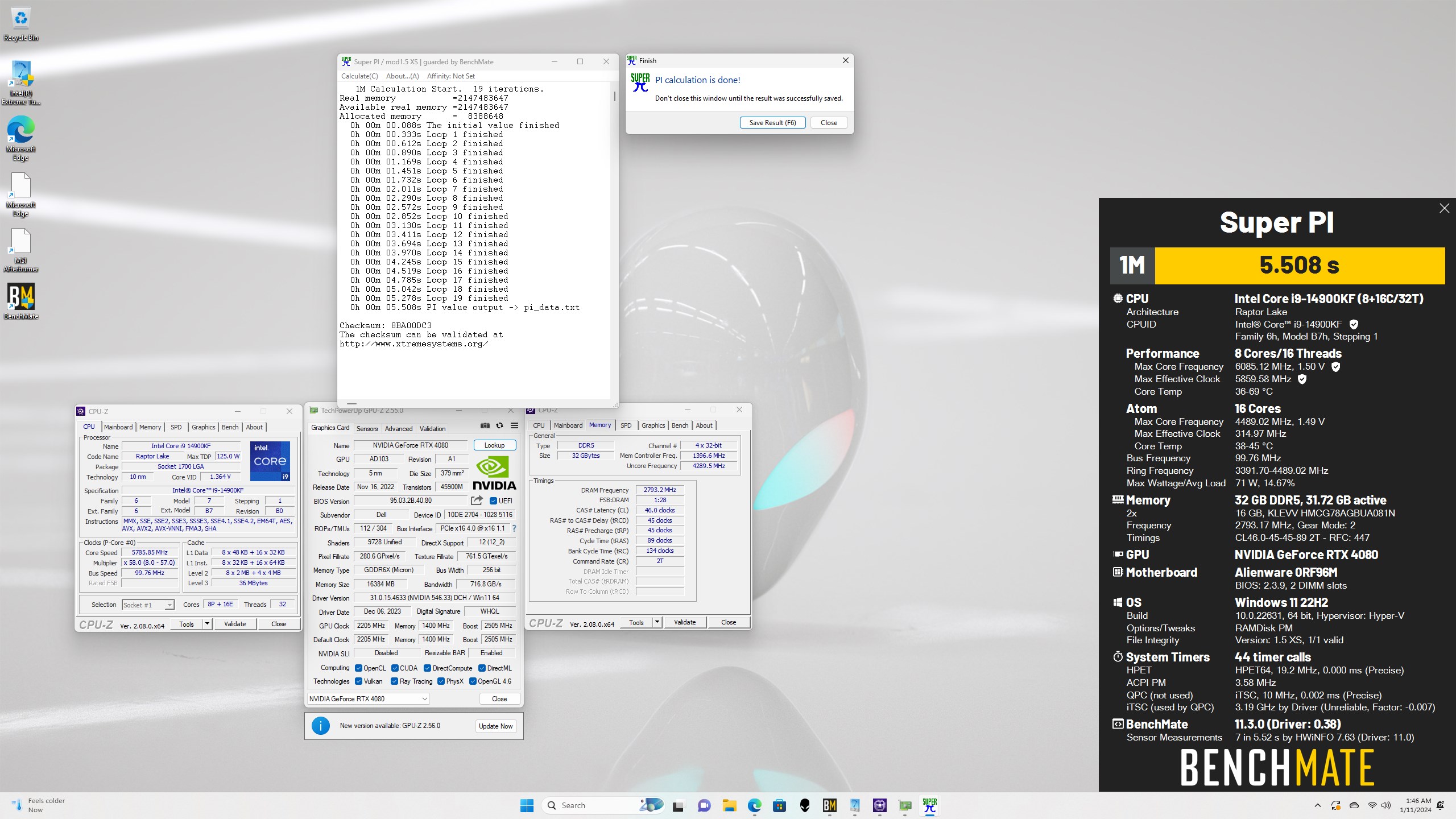Image resolution: width=1456 pixels, height=819 pixels.
Task: Open Task View from taskbar
Action: (x=678, y=805)
